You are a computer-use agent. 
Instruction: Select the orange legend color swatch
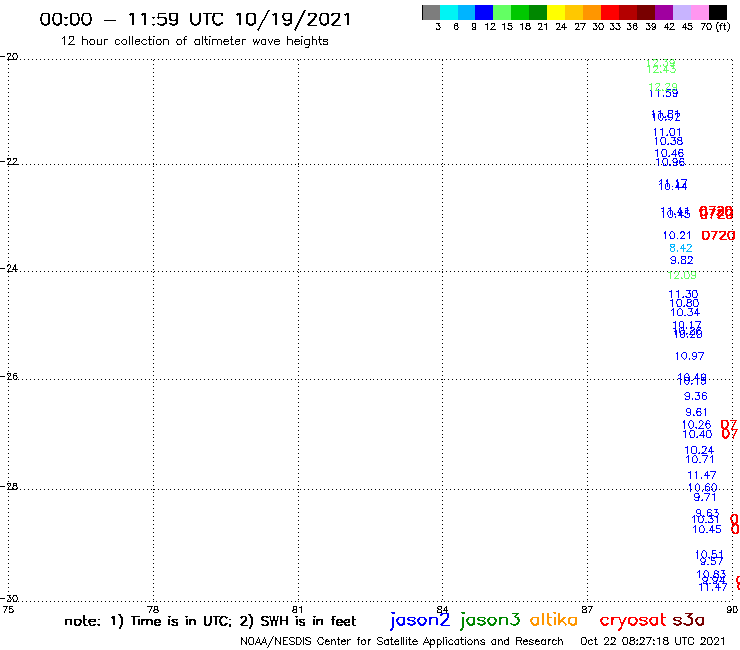click(x=592, y=12)
